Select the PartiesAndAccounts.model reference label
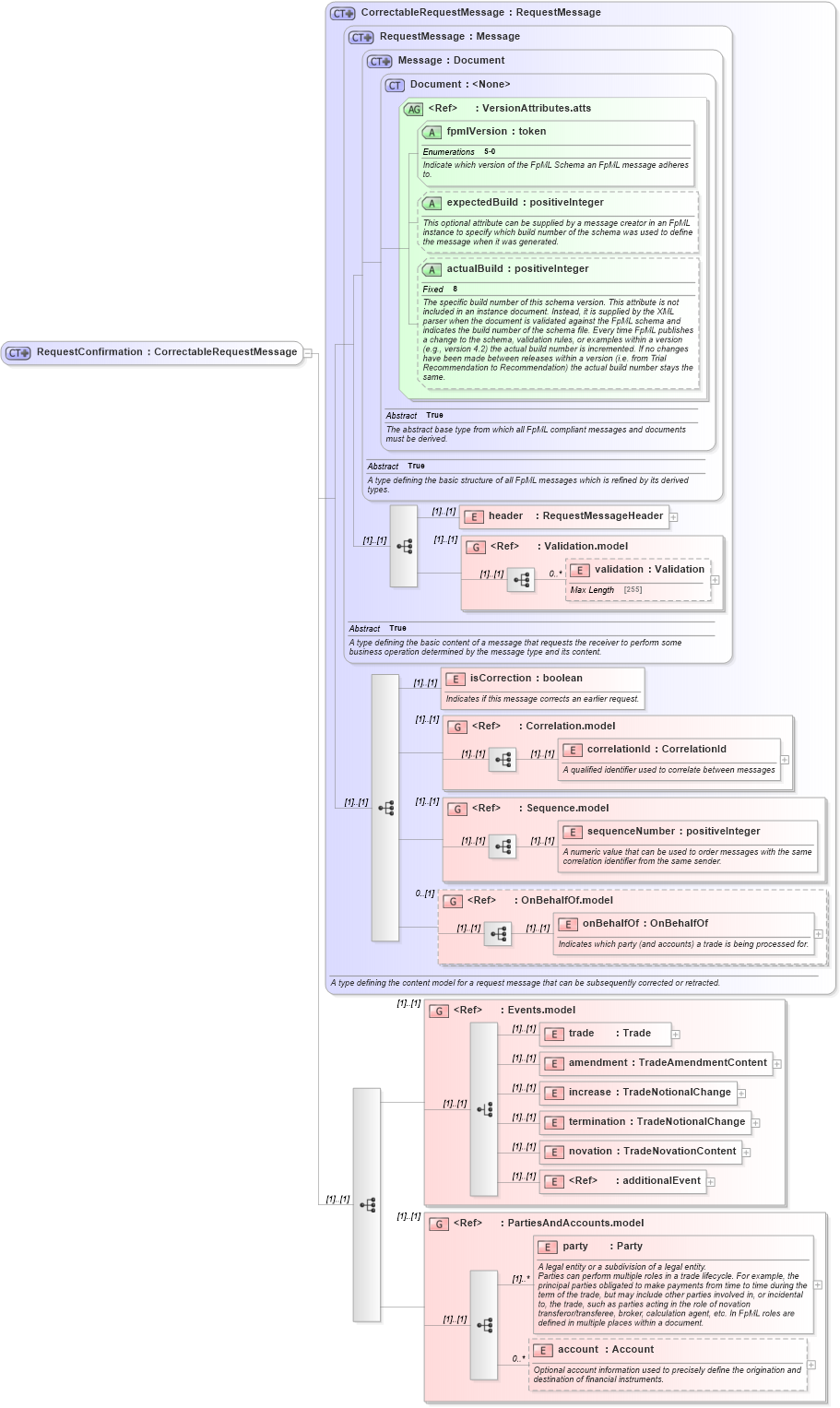Viewport: 840px width, 1408px height. coord(549,1224)
